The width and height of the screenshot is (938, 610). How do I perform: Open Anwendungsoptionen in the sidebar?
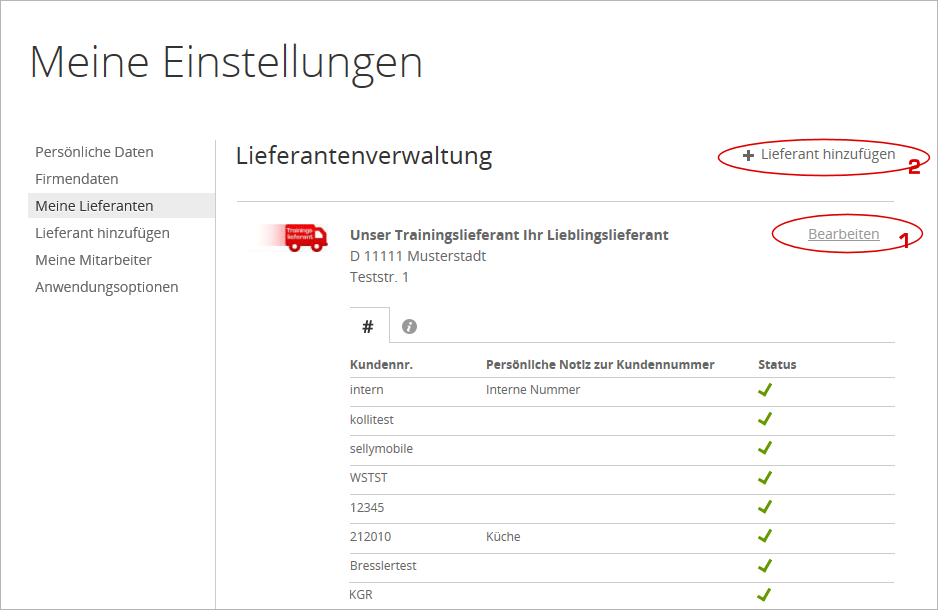click(x=107, y=287)
